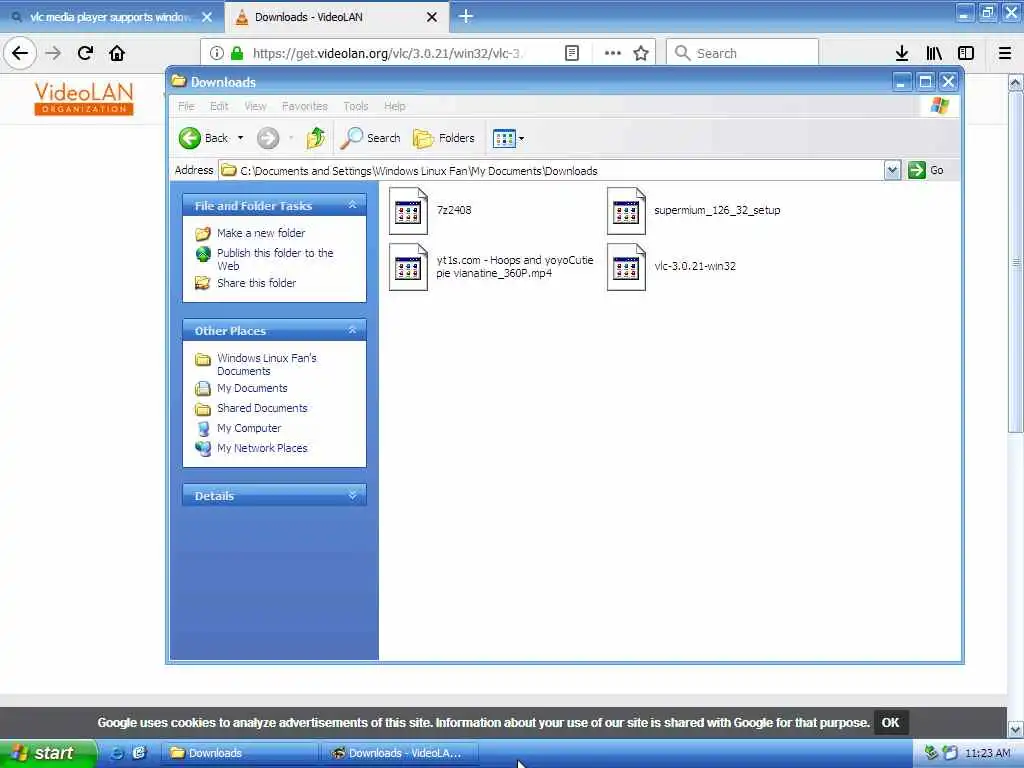Click Publish this folder to the Web
This screenshot has width=1024, height=768.
(x=275, y=259)
